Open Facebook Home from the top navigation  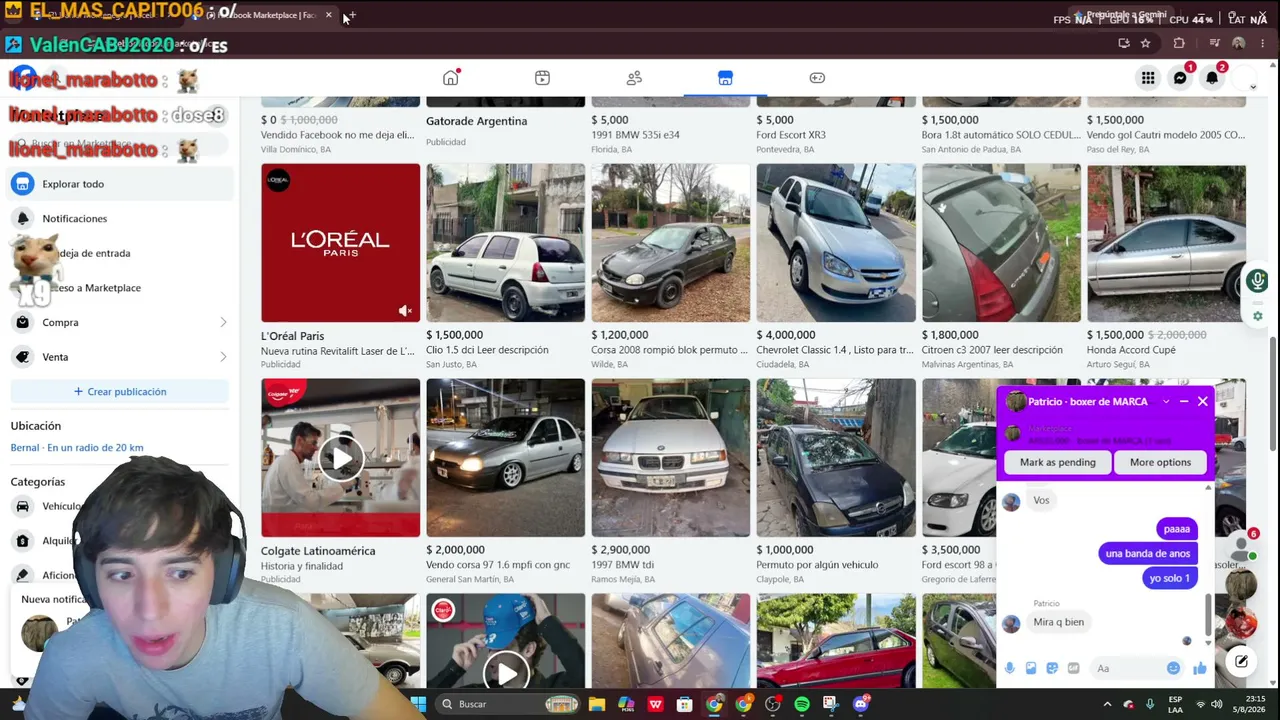[x=451, y=78]
